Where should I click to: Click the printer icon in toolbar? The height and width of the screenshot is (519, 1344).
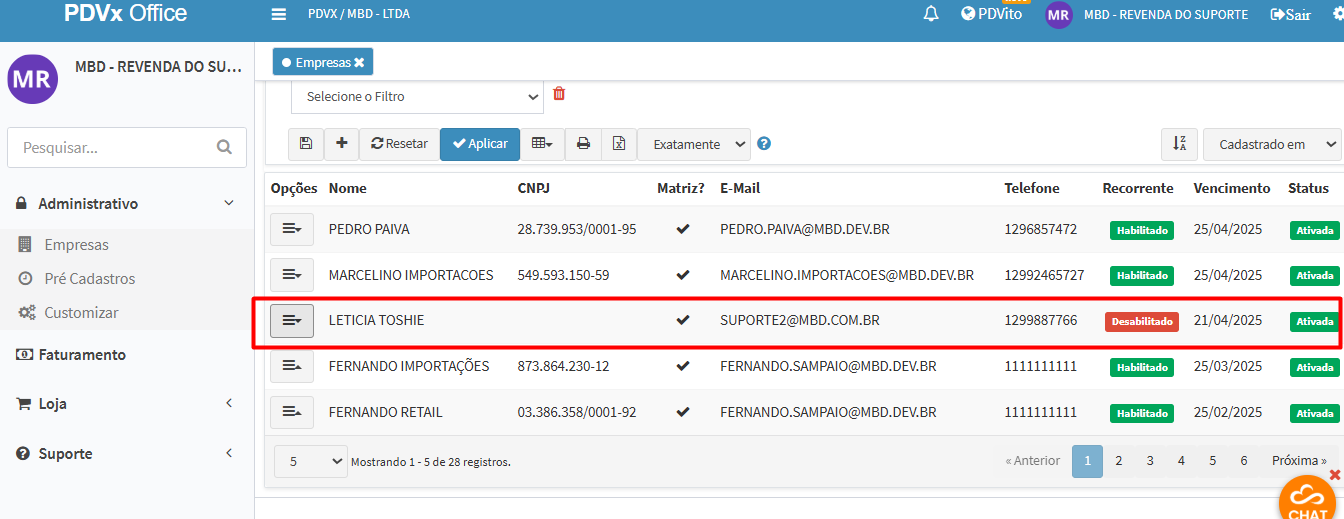(x=583, y=144)
